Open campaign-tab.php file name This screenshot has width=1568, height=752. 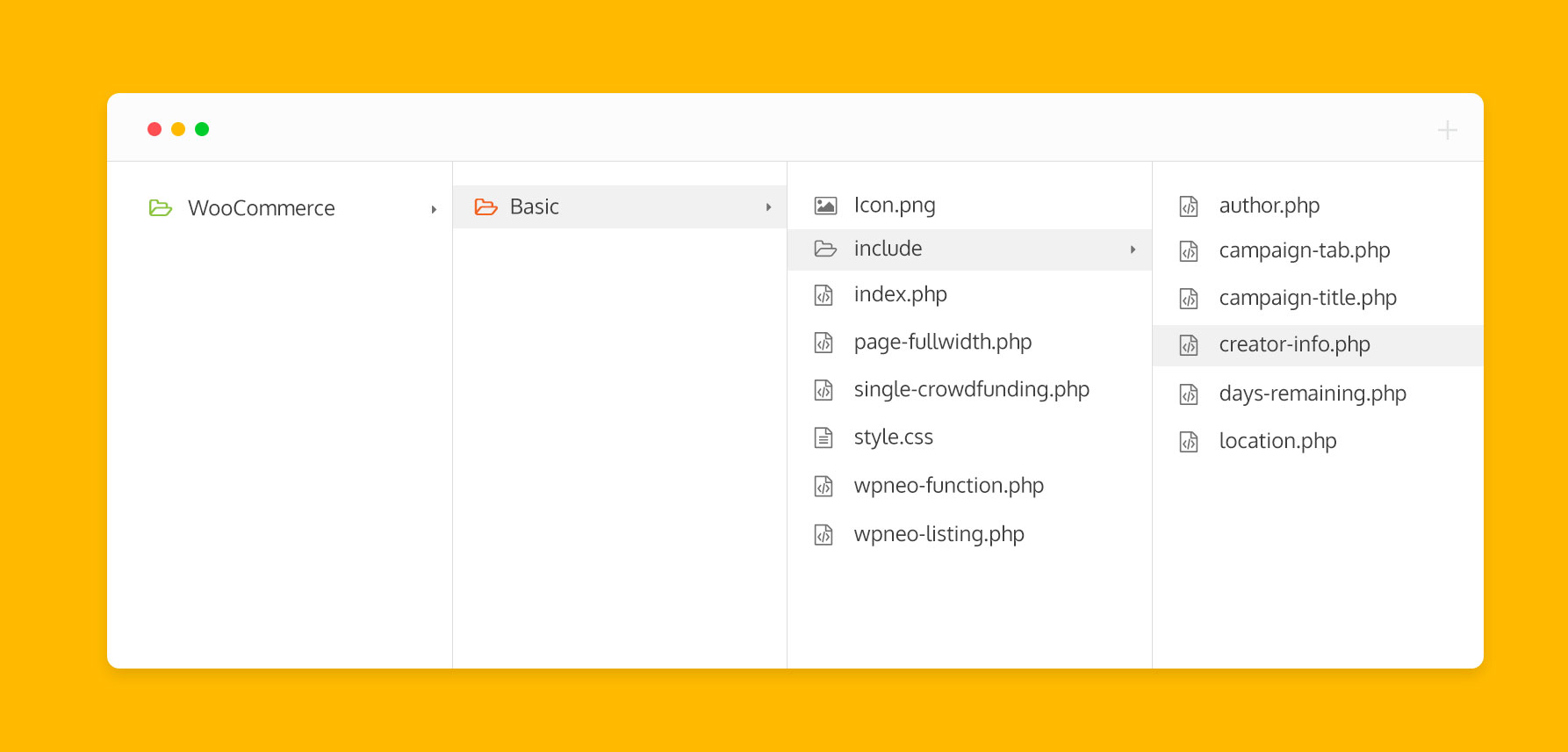pos(1305,251)
